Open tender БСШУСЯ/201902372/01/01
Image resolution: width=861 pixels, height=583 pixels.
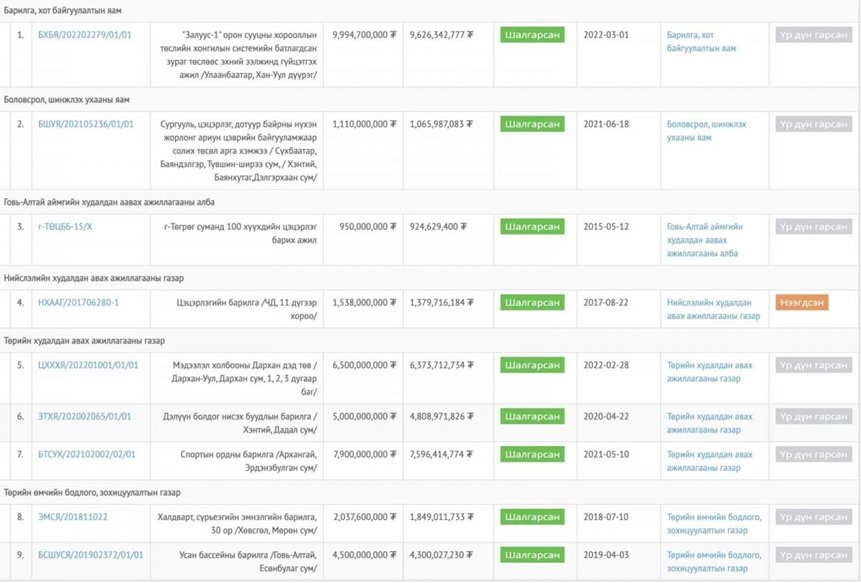tap(90, 554)
